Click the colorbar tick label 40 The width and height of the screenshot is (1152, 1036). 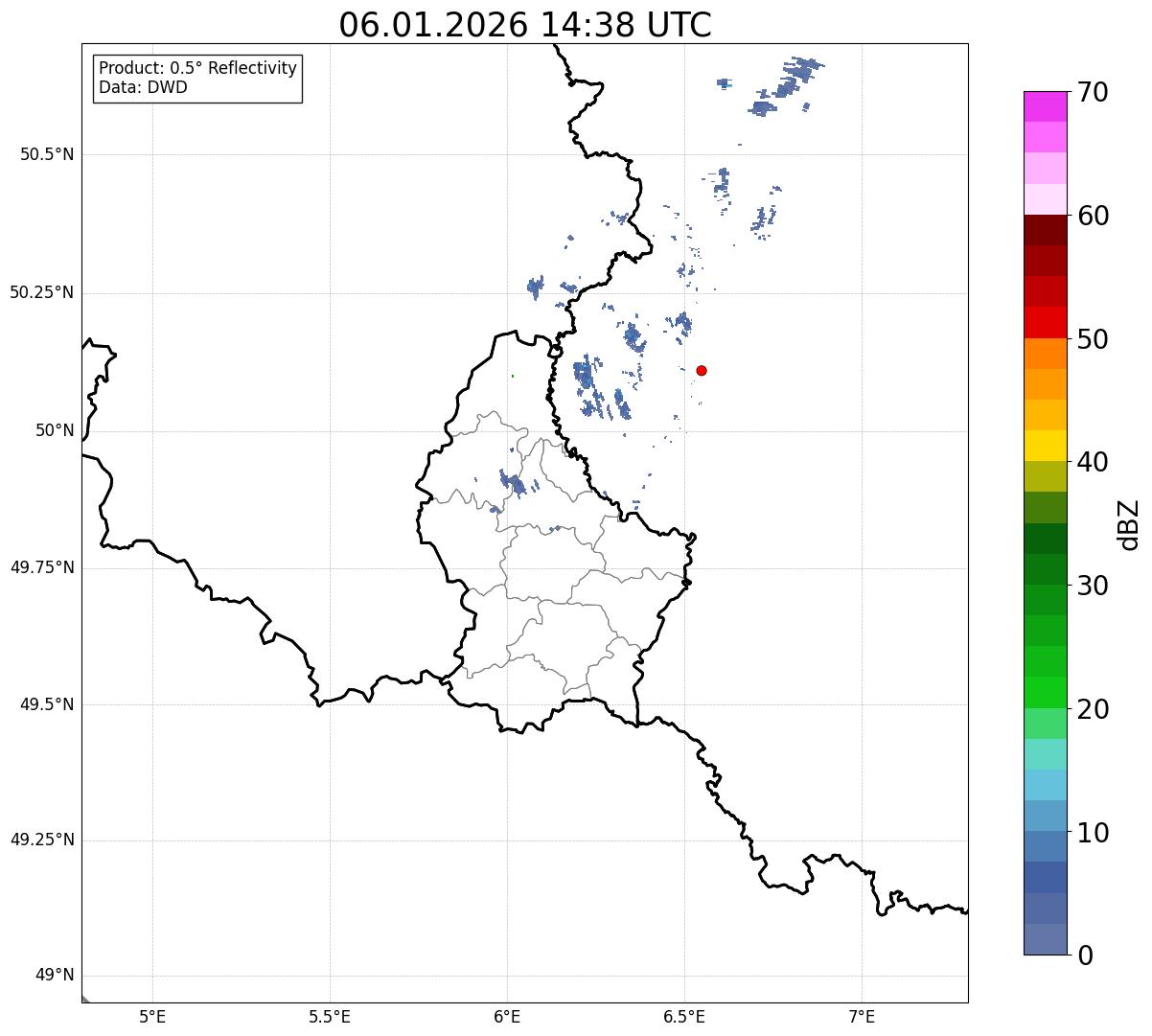coord(1093,462)
